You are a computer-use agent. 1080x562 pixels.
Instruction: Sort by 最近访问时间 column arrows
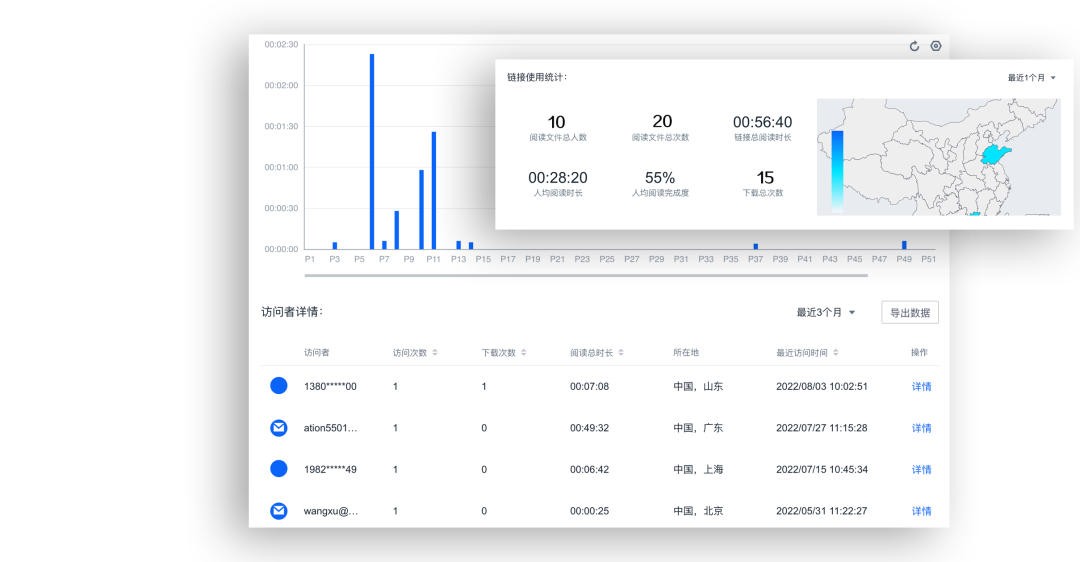[835, 353]
